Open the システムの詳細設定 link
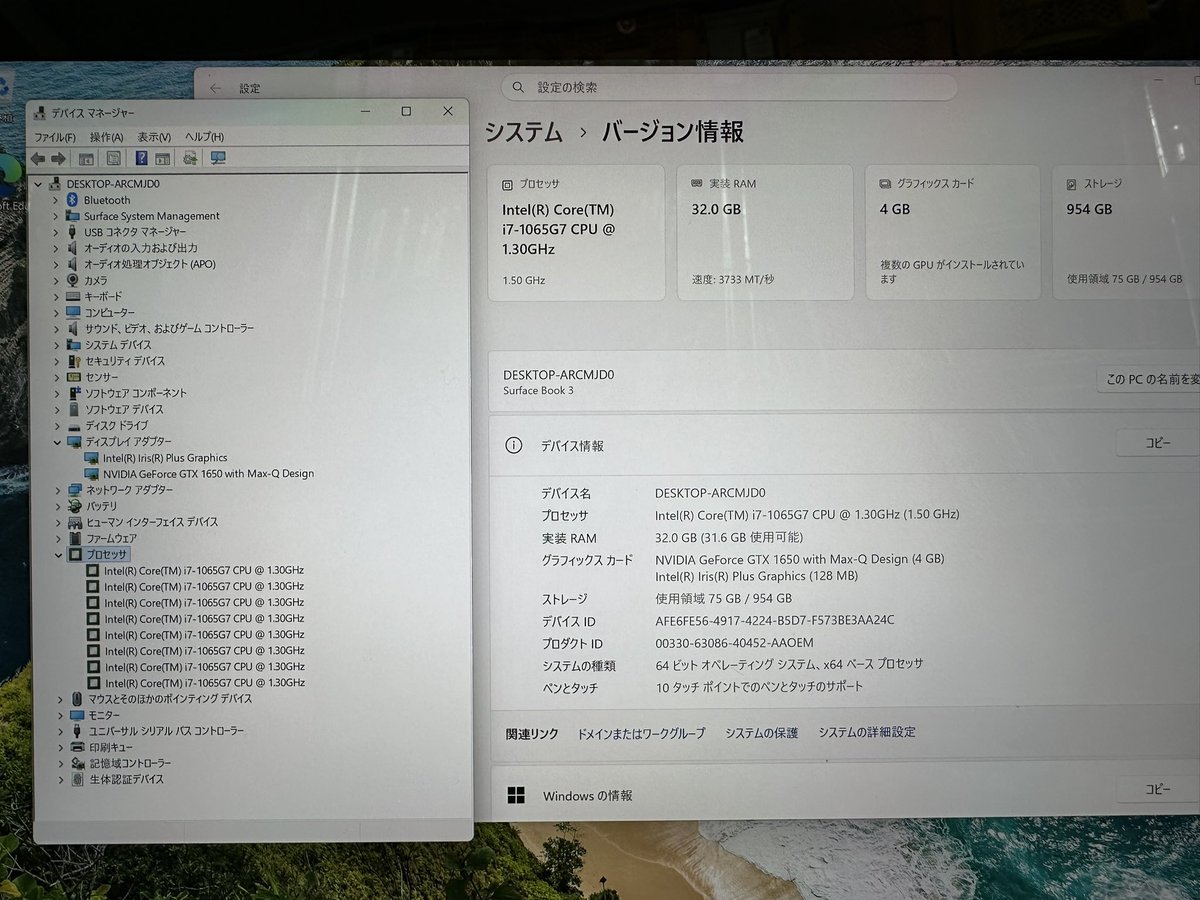The width and height of the screenshot is (1200, 900). coord(867,732)
